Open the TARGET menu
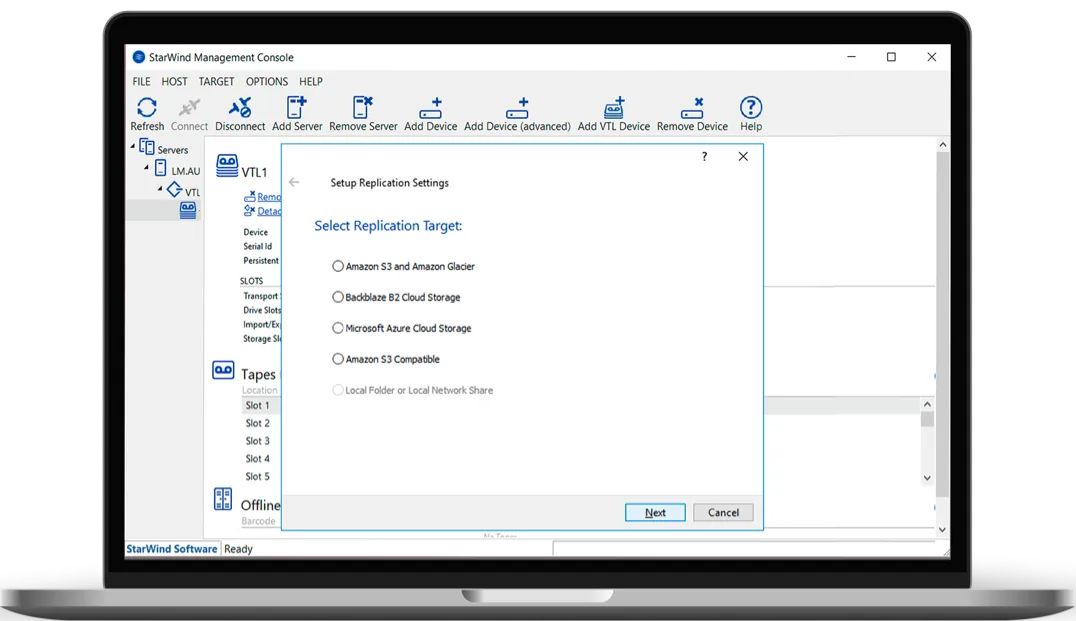Viewport: 1076px width, 621px height. click(216, 81)
